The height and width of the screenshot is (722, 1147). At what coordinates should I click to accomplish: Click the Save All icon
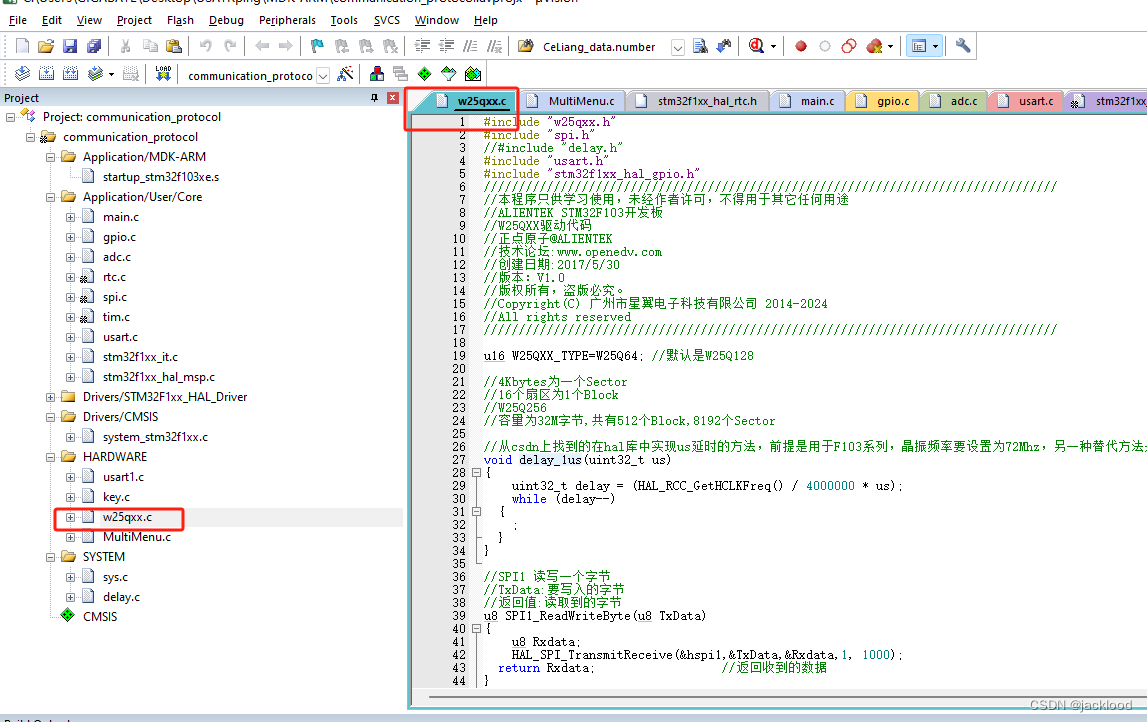coord(94,46)
